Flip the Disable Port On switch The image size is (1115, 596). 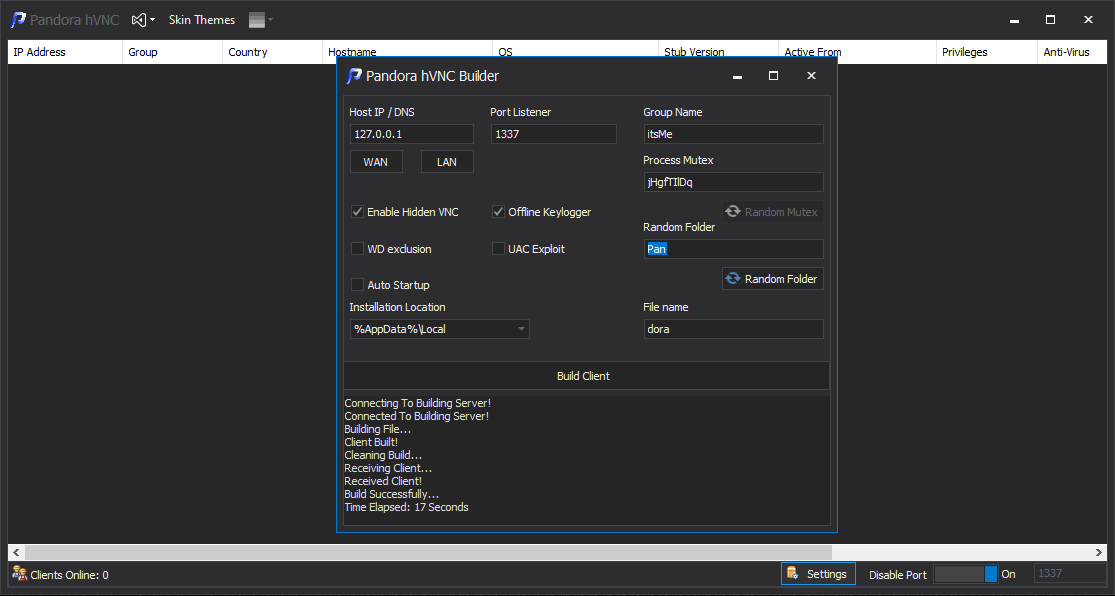(966, 574)
